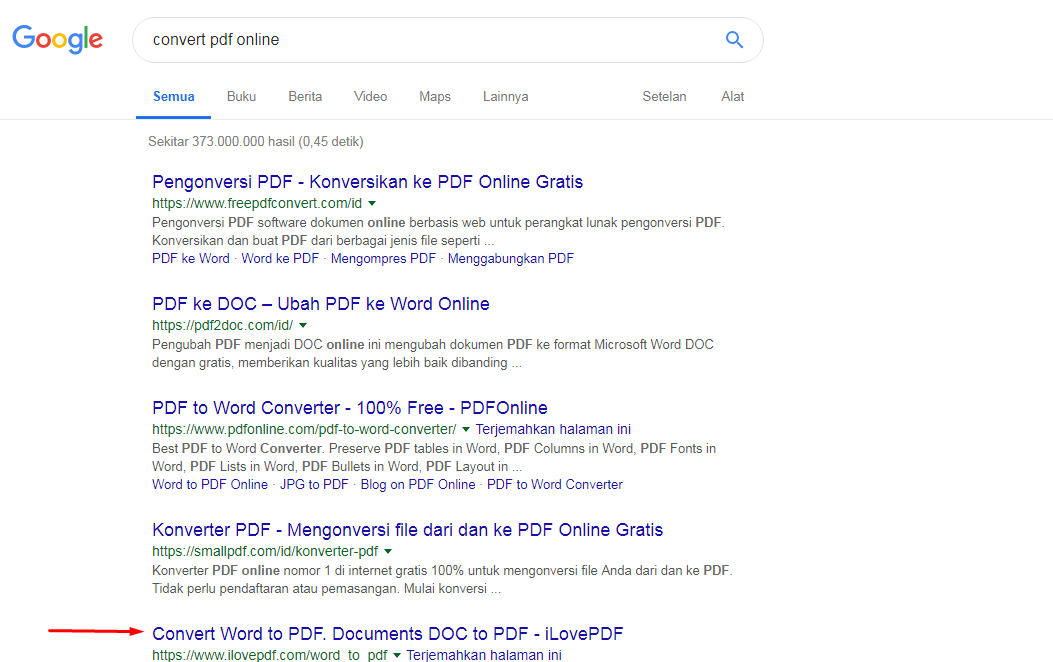Image resolution: width=1053 pixels, height=662 pixels.
Task: Open the 'Menggabungkan PDF' sitelink
Action: point(510,258)
